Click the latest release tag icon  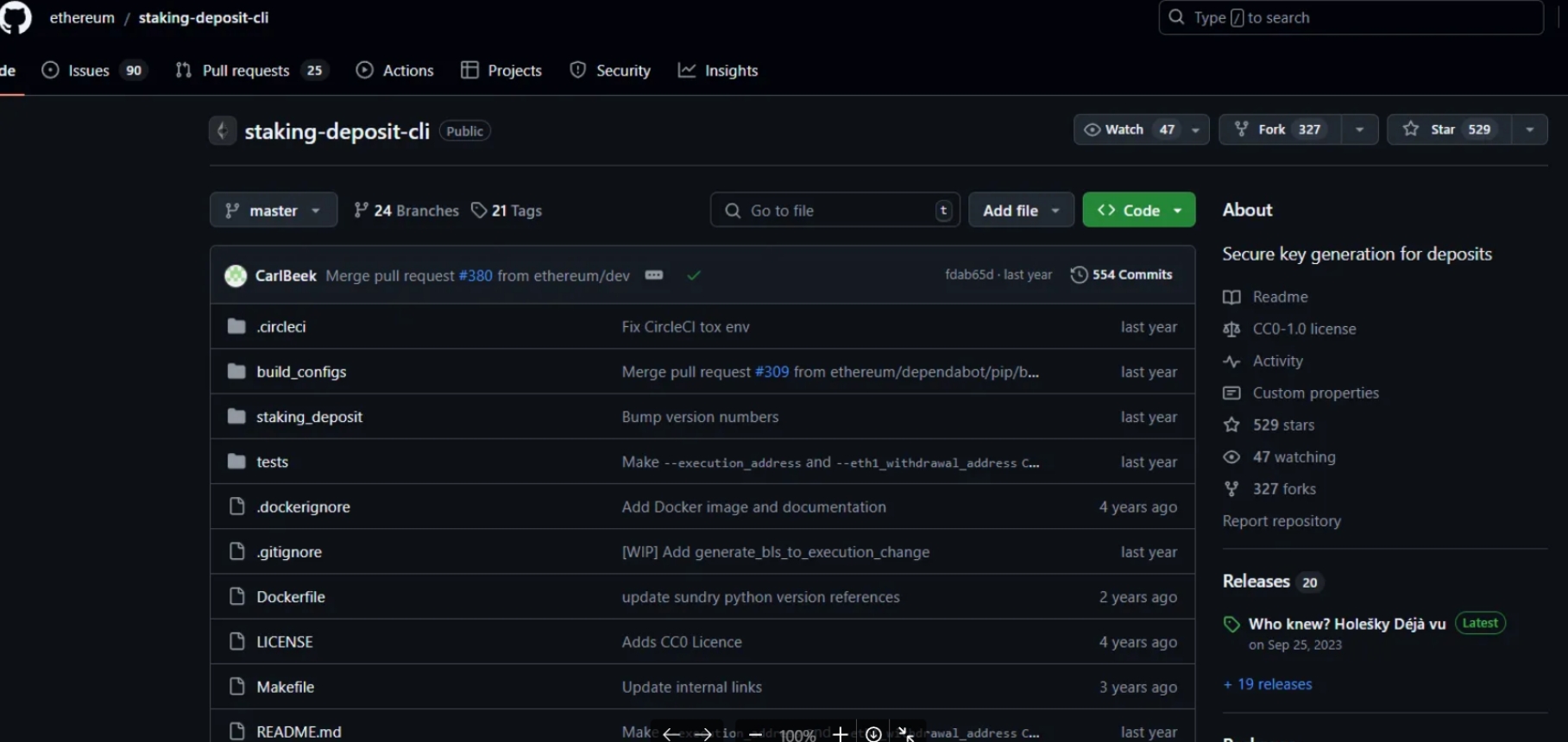1231,625
